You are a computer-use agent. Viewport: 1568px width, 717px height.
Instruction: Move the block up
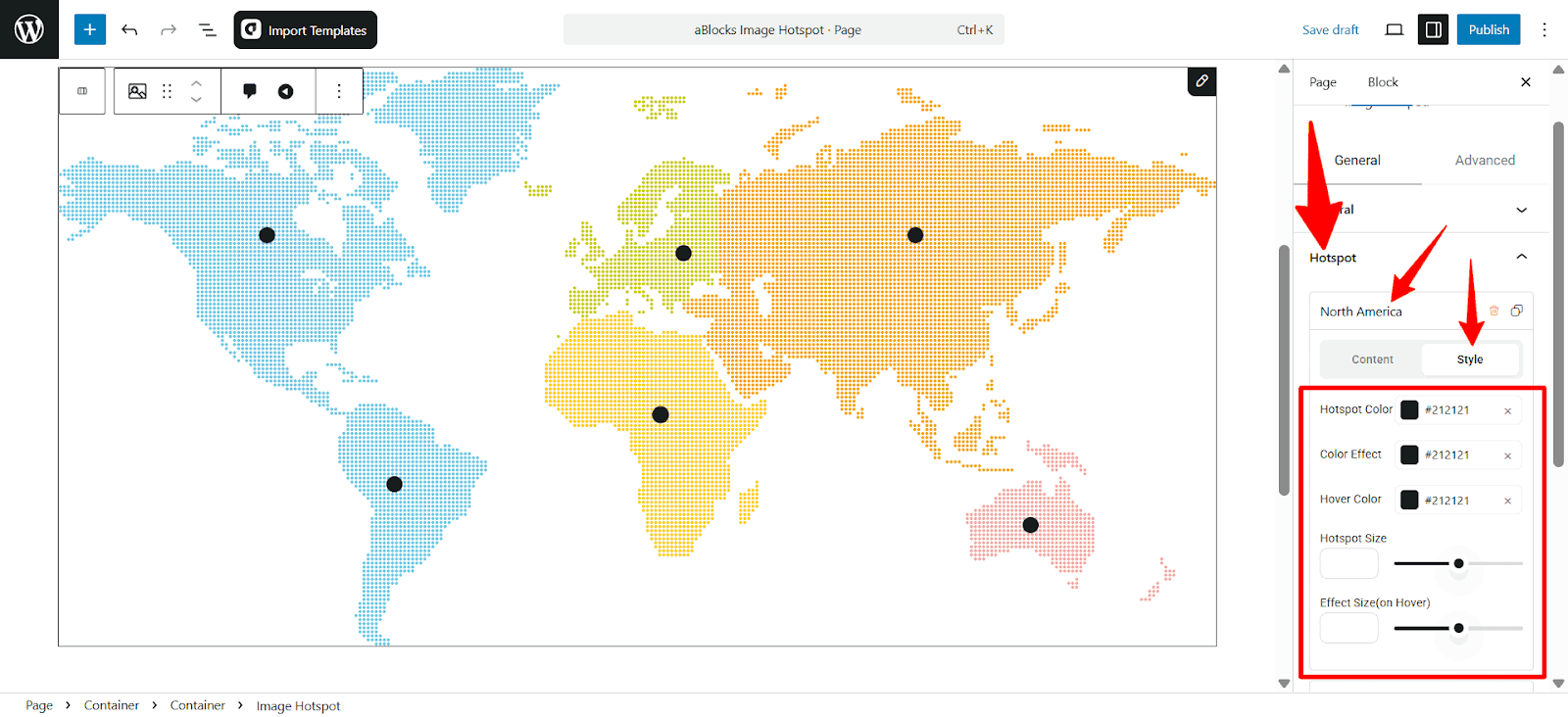[x=196, y=82]
